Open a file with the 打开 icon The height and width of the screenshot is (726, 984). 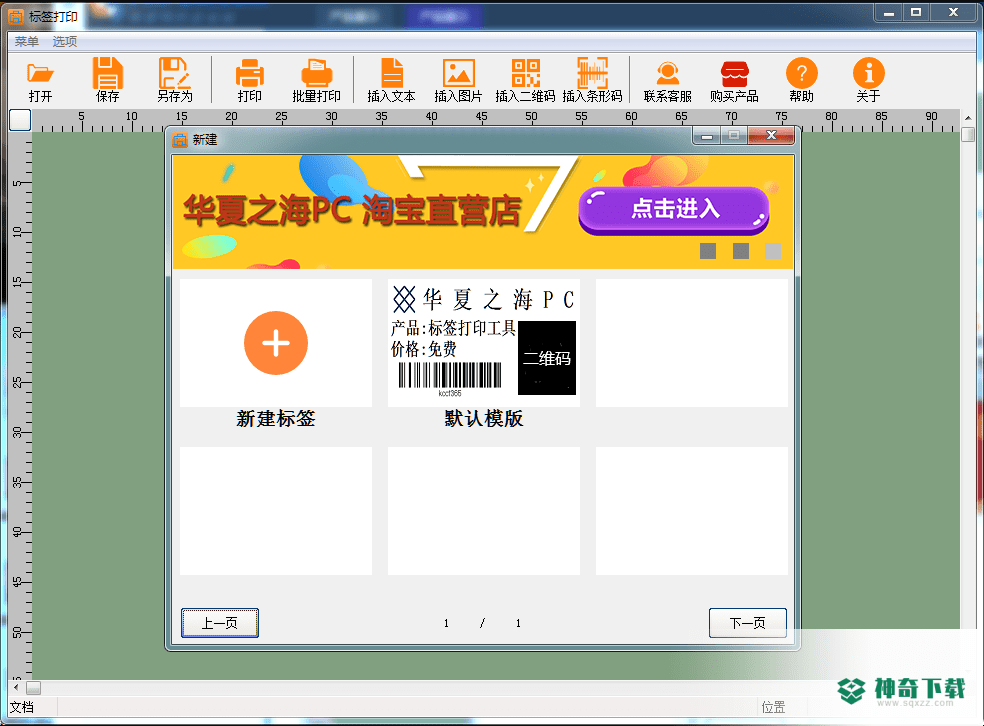(40, 80)
